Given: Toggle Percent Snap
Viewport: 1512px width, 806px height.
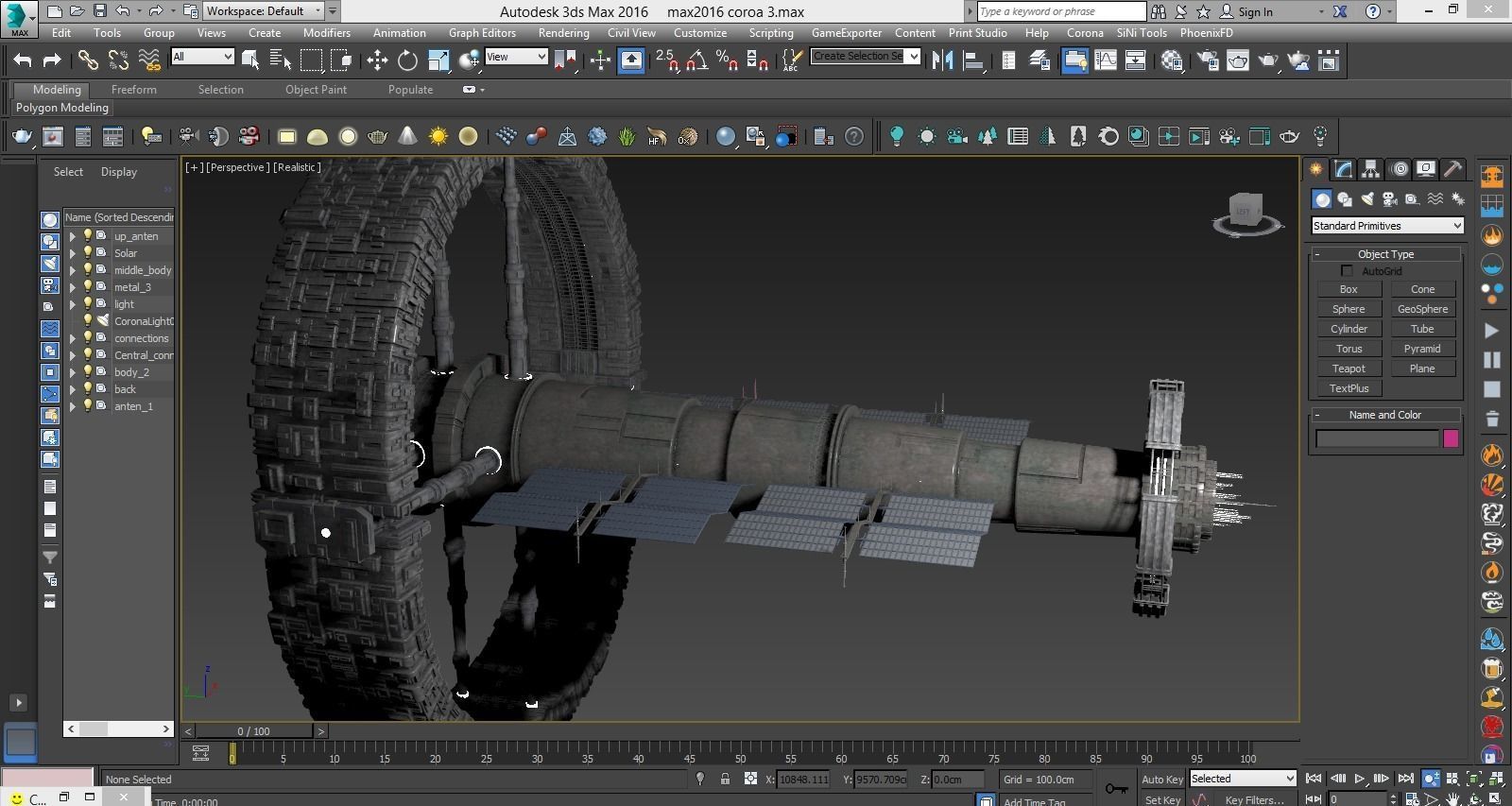Looking at the screenshot, I should [x=727, y=60].
